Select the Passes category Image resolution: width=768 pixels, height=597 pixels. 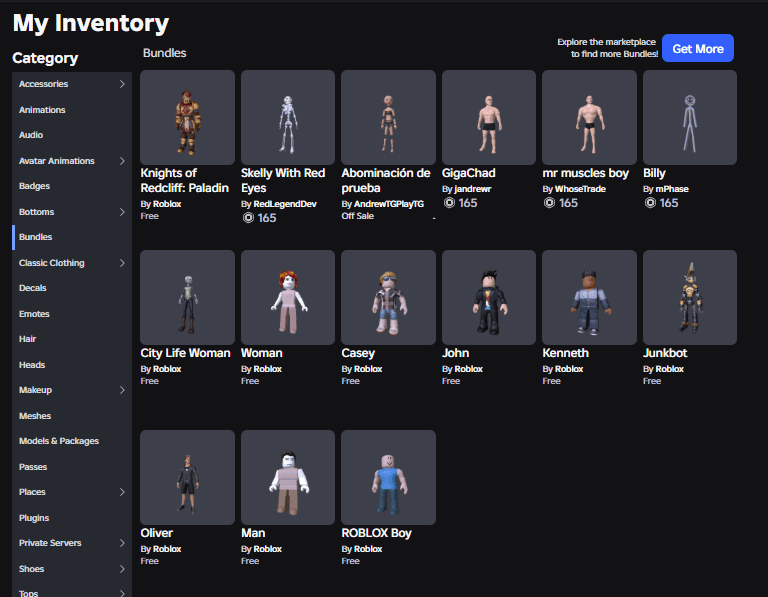(72, 467)
